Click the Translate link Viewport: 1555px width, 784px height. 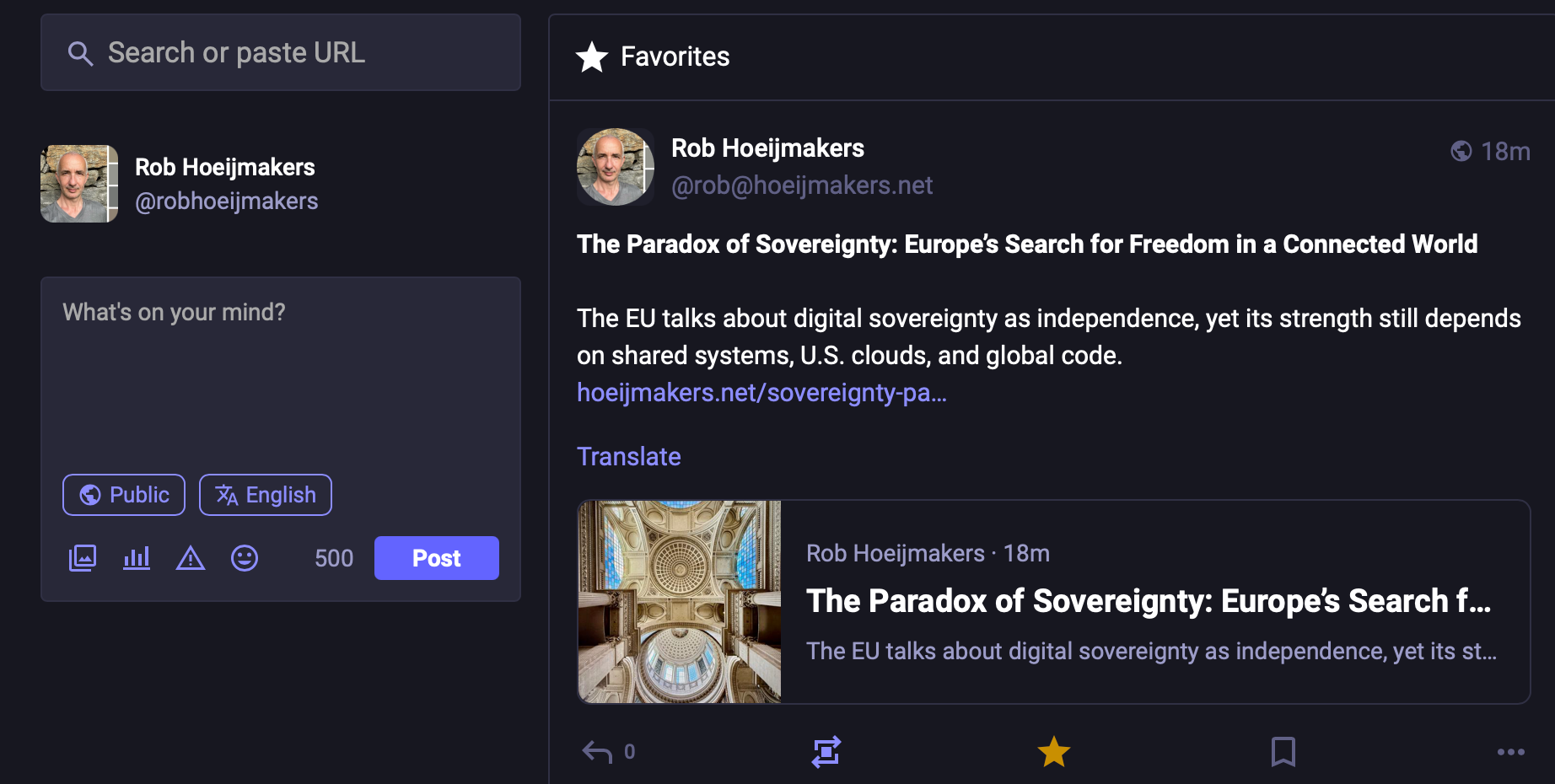click(628, 456)
